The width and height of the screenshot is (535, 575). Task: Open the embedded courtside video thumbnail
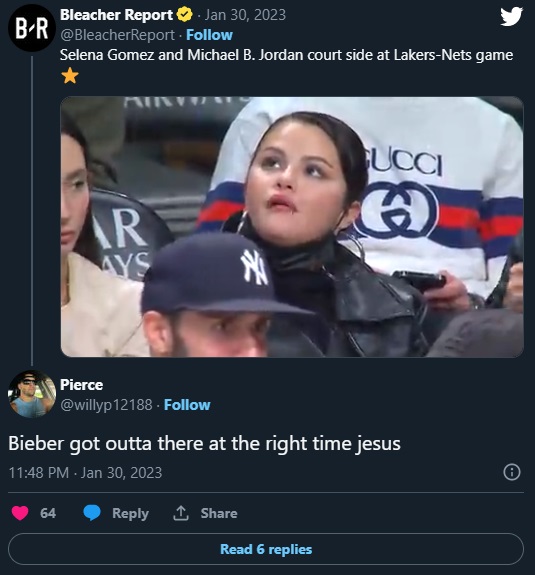pos(292,227)
